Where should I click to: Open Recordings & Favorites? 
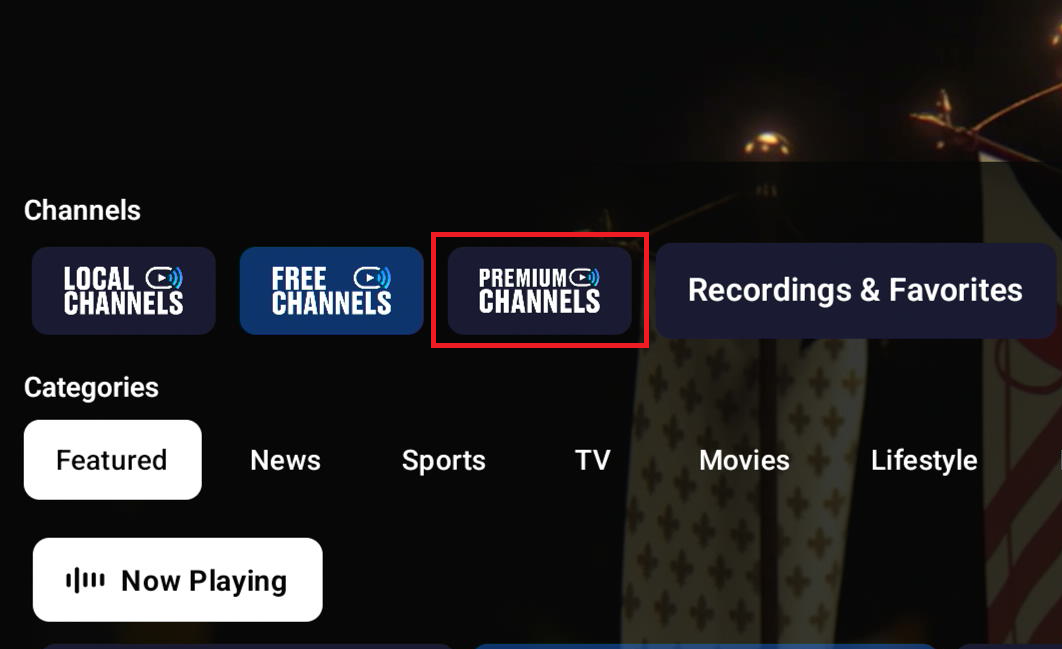855,291
